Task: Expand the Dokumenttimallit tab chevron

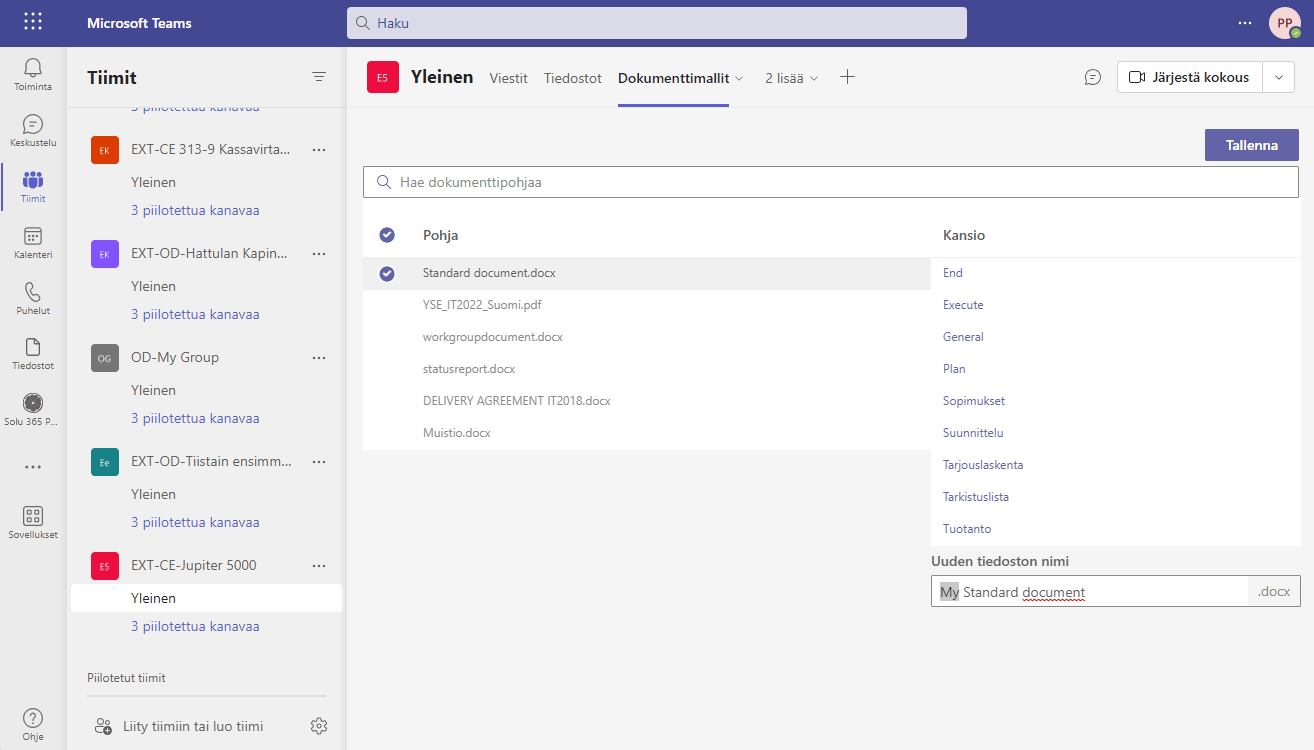Action: 739,78
